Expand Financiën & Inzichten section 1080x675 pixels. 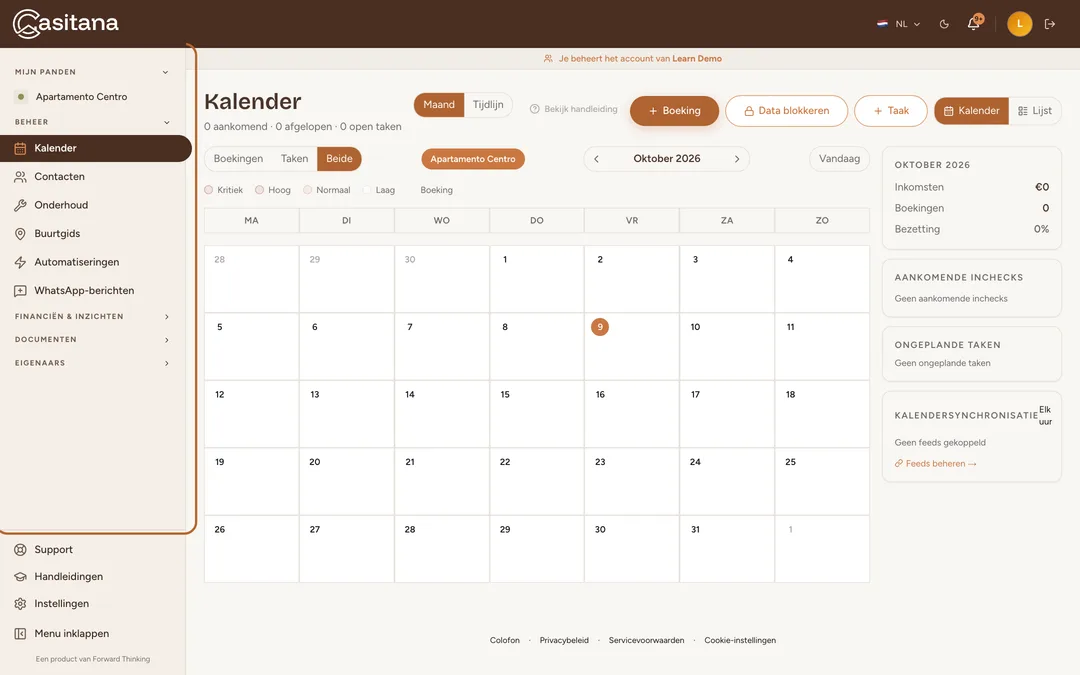92,317
